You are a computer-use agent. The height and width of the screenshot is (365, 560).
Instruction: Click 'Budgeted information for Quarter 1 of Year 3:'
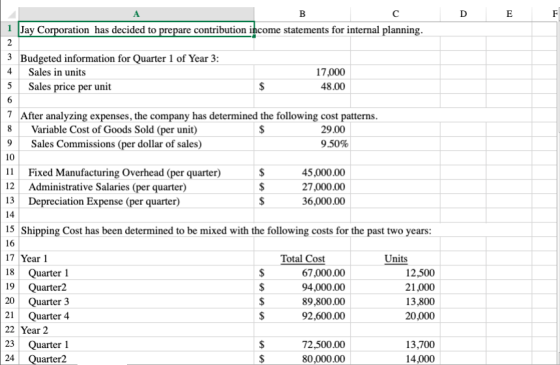coord(120,58)
